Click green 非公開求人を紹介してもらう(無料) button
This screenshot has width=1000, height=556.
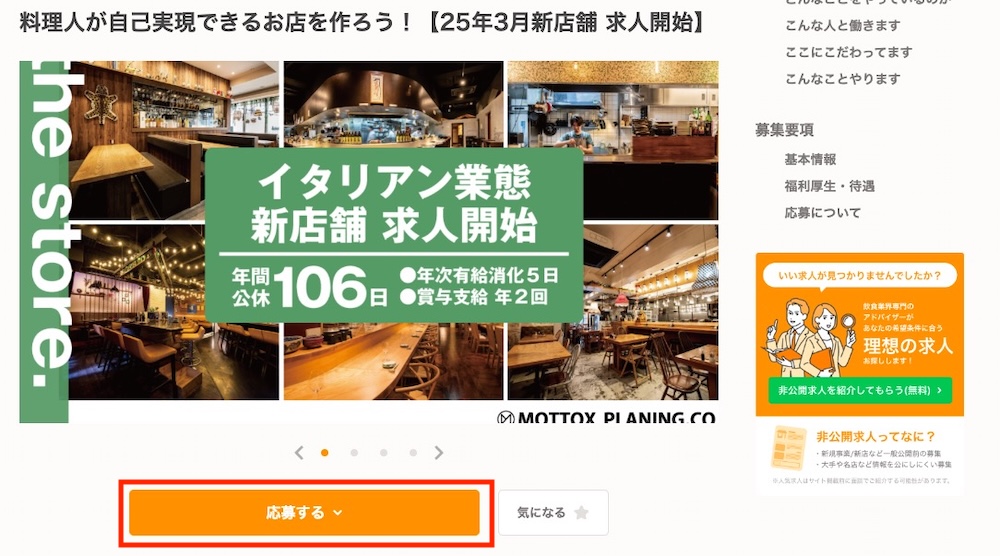(x=860, y=390)
